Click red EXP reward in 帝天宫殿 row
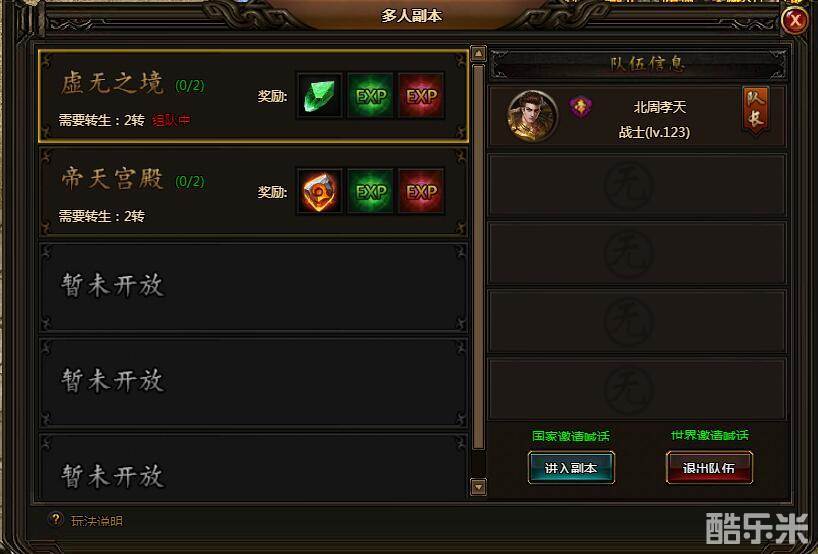Screen dimensions: 818x554 [x=422, y=191]
